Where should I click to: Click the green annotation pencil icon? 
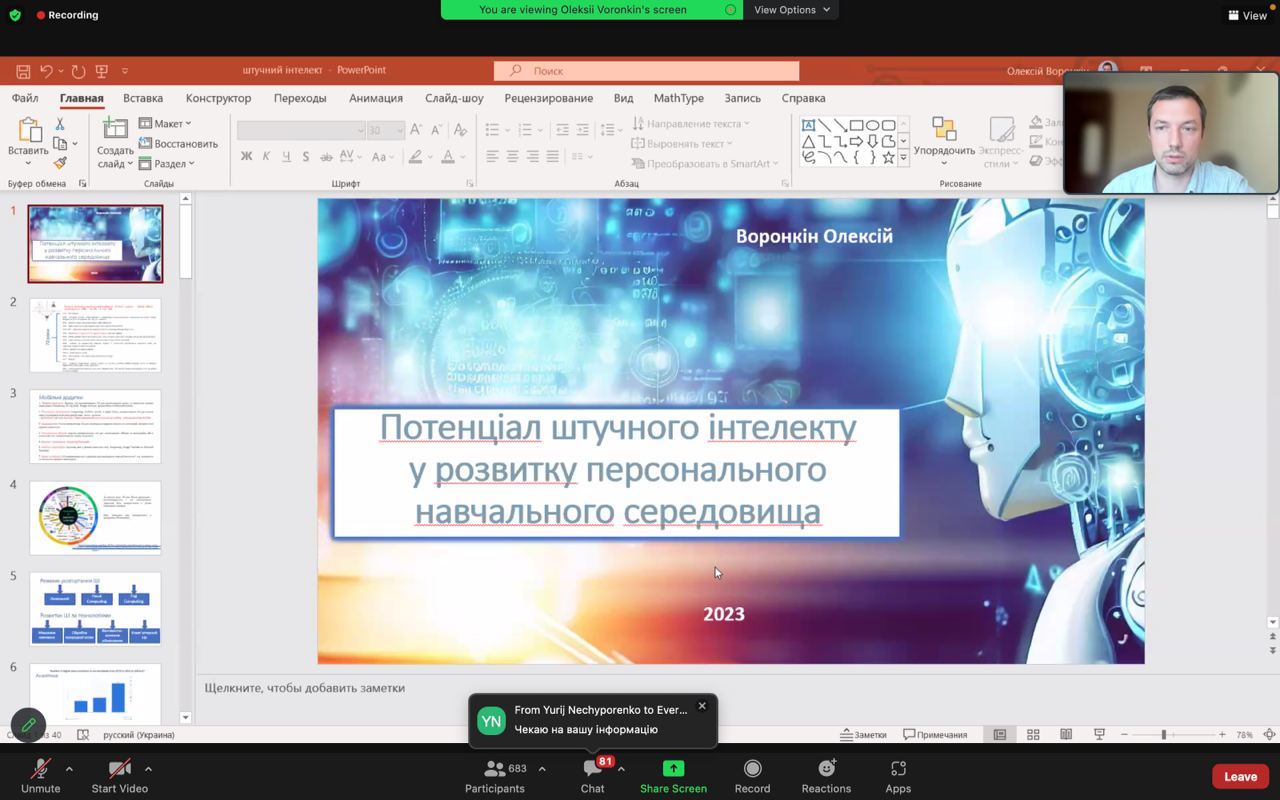[28, 725]
